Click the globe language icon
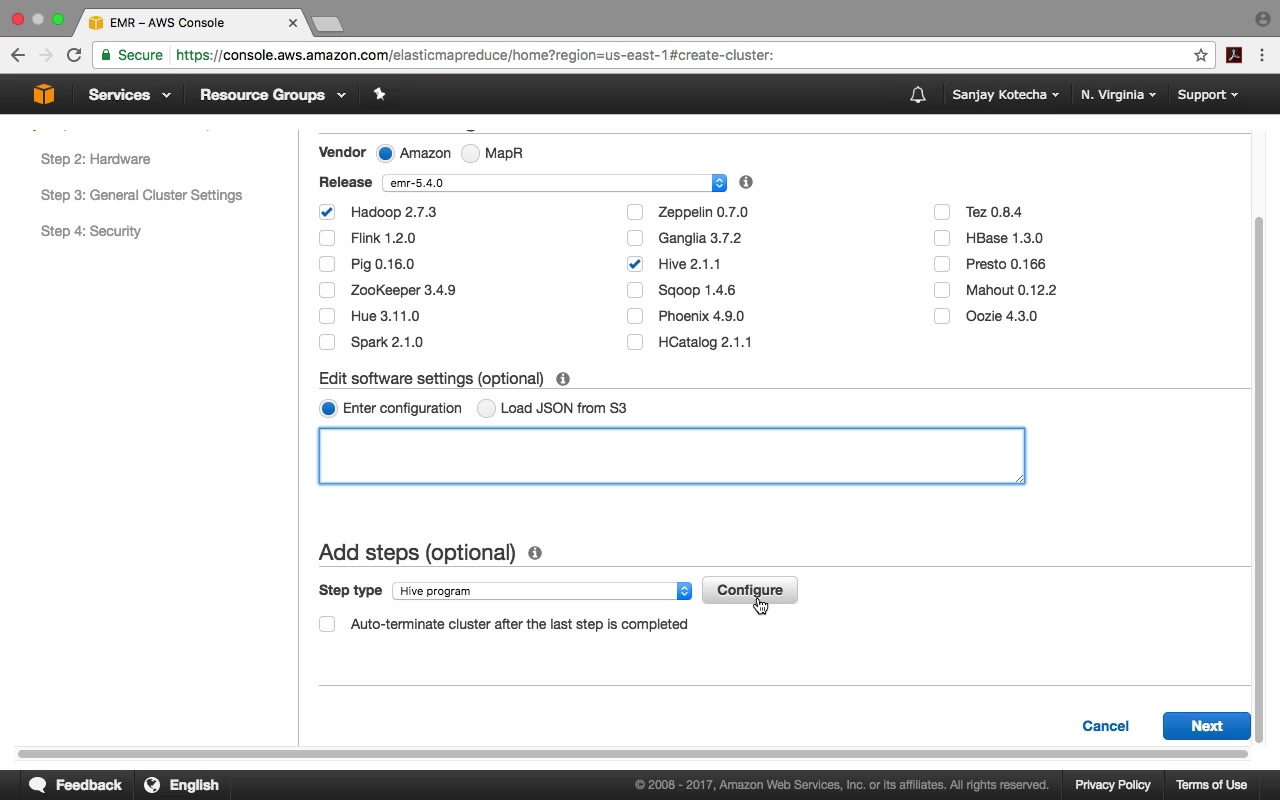 click(x=152, y=785)
